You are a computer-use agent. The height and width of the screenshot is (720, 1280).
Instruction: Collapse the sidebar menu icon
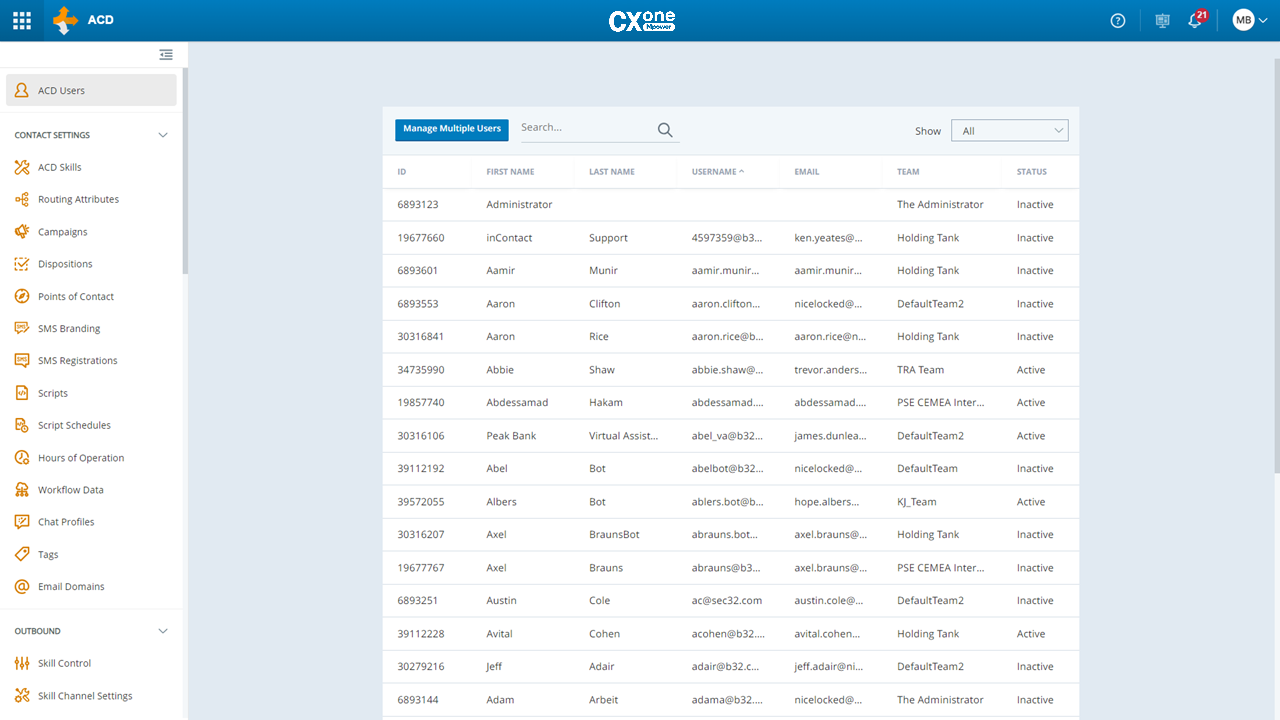pos(166,55)
